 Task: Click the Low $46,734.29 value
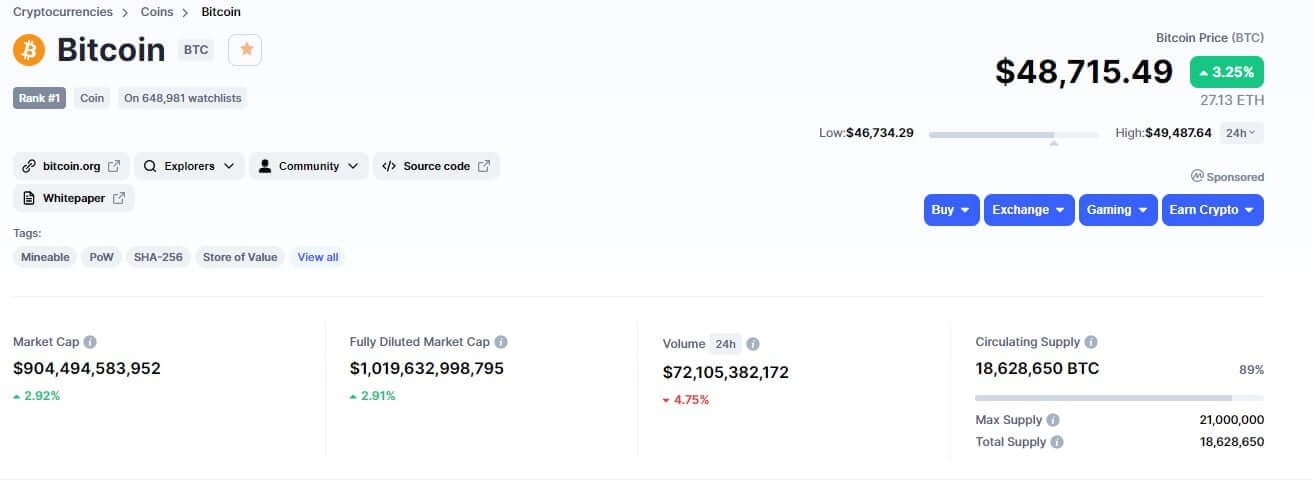880,133
